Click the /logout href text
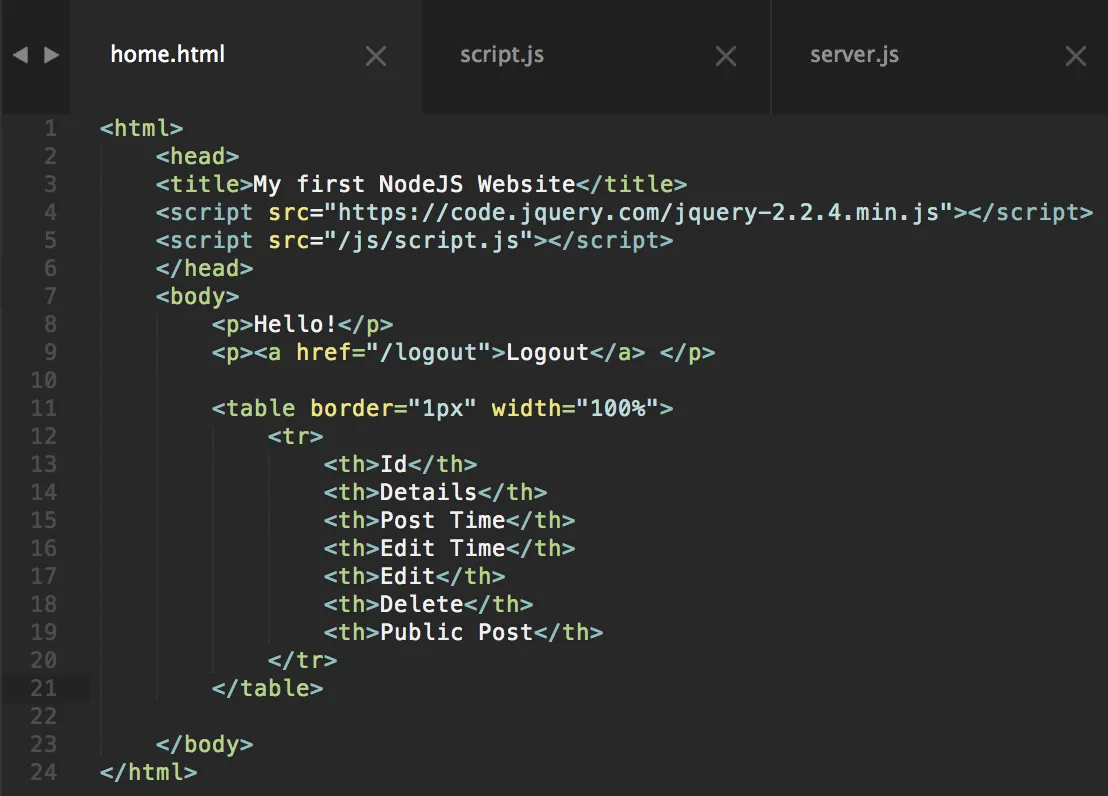 tap(428, 353)
